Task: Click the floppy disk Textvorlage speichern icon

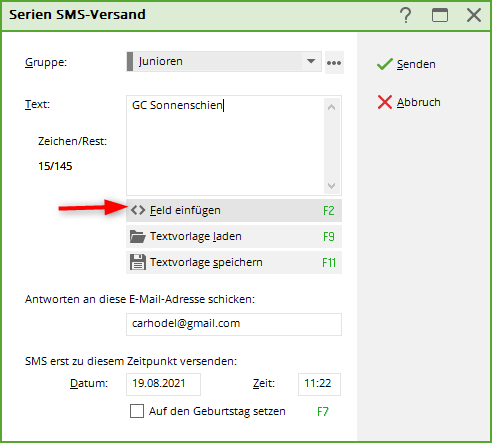Action: click(x=138, y=262)
